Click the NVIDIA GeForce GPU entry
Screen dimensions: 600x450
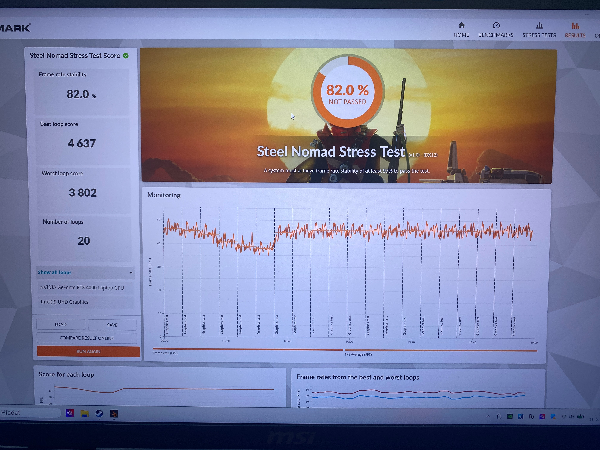click(86, 287)
